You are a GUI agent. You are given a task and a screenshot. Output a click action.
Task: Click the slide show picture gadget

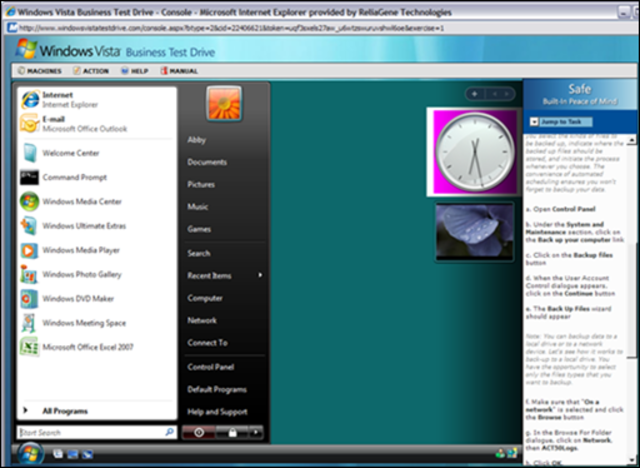(474, 232)
